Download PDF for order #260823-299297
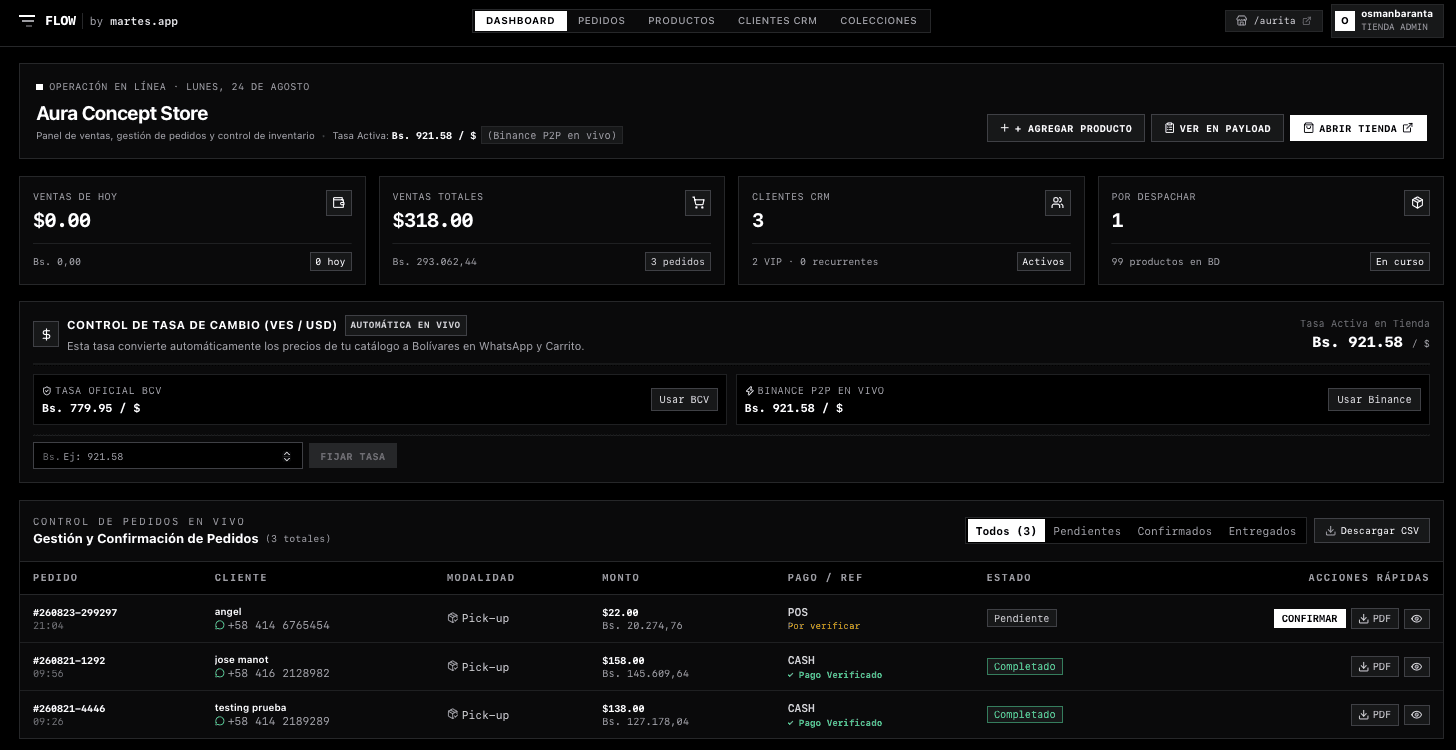The height and width of the screenshot is (750, 1456). (1375, 619)
